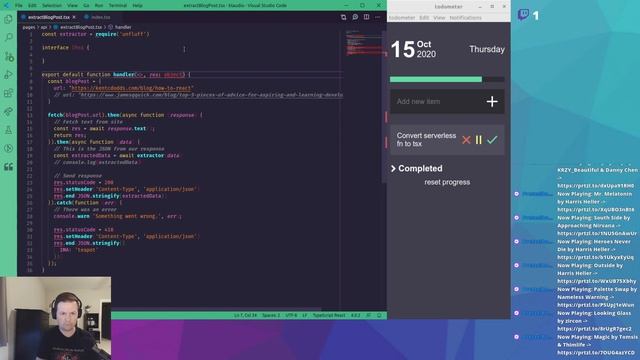Open the View menu in todometer
The image size is (640, 360).
click(x=439, y=18)
